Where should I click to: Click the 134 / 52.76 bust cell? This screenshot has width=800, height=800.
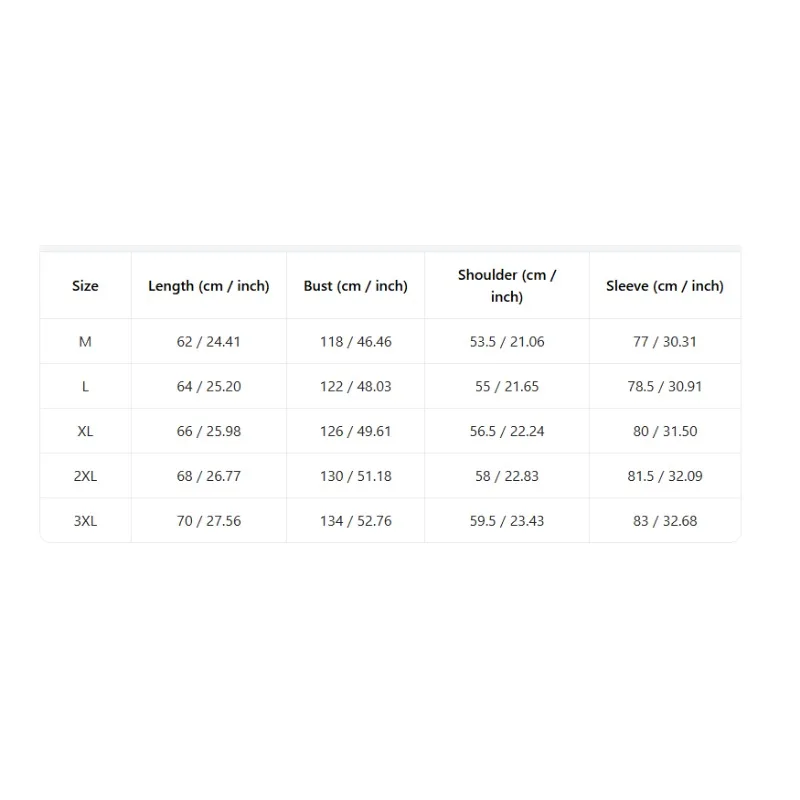point(356,522)
